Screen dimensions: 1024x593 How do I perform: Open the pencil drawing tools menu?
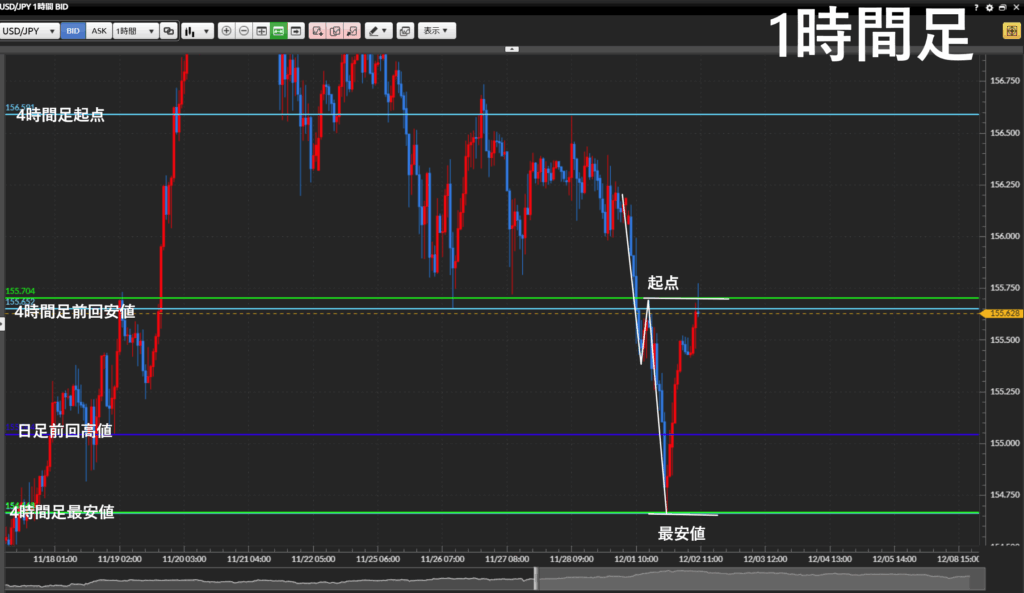[x=378, y=31]
